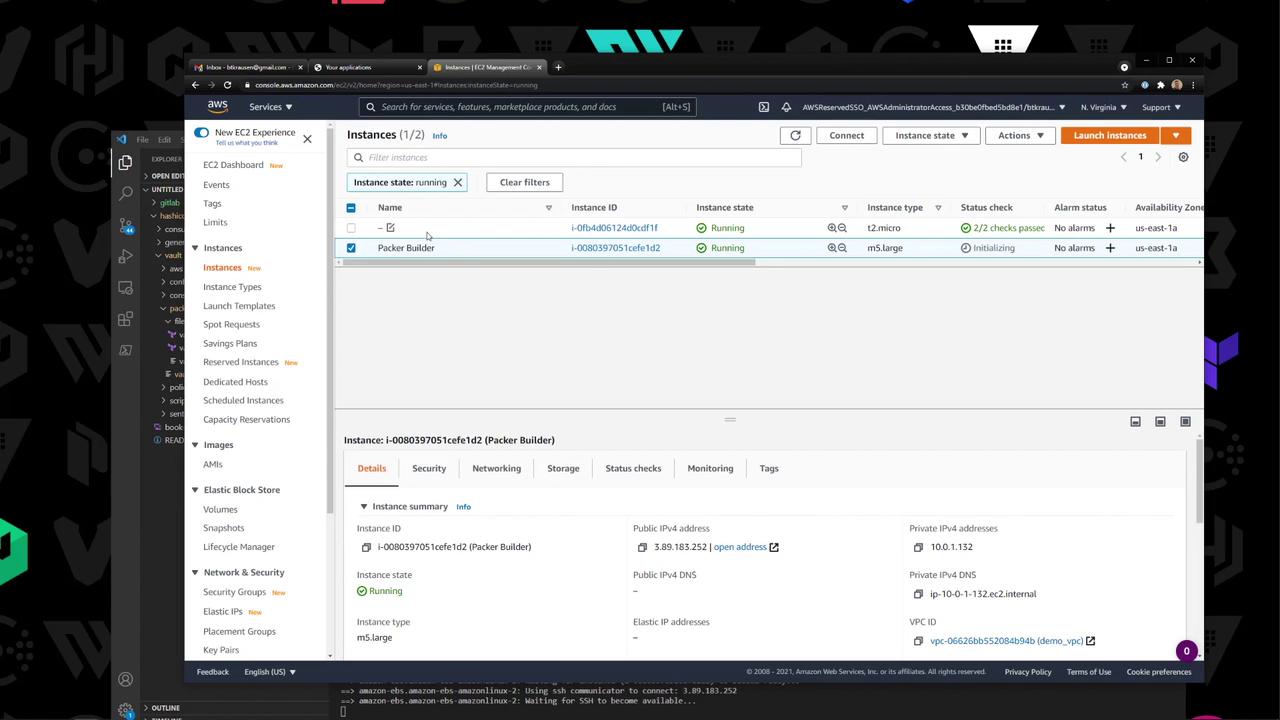Image resolution: width=1280 pixels, height=720 pixels.
Task: Open table preferences gear icon
Action: click(x=1183, y=157)
